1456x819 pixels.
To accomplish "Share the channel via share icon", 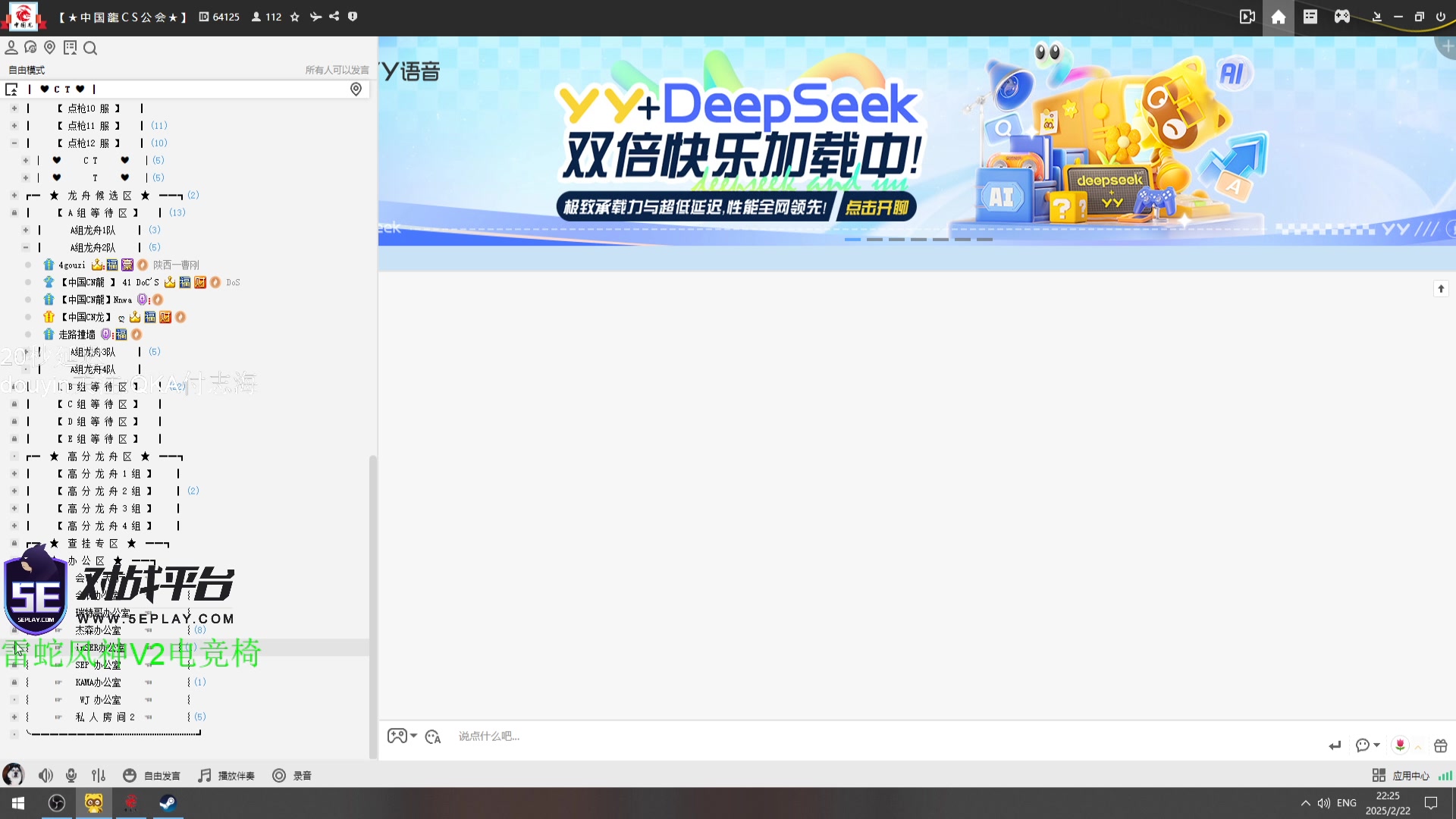I will [334, 17].
